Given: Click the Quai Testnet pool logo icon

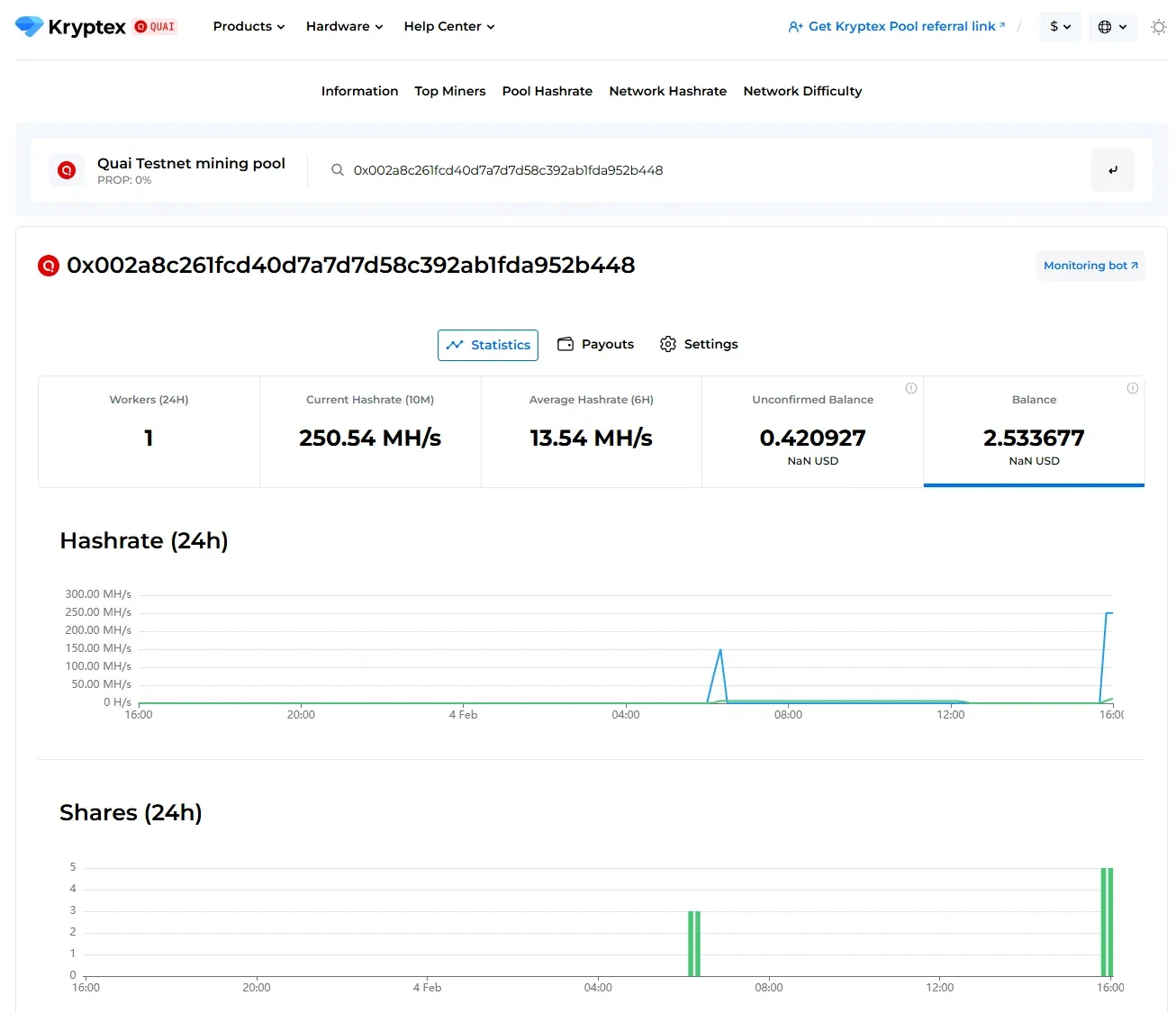Looking at the screenshot, I should coord(67,170).
